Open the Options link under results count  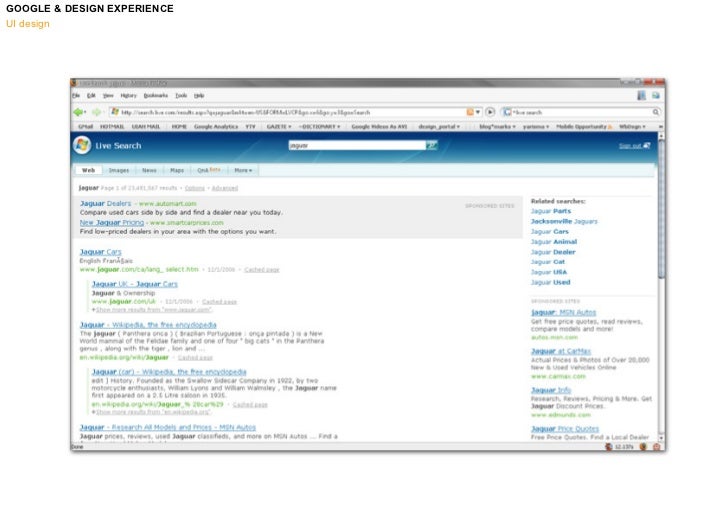195,188
